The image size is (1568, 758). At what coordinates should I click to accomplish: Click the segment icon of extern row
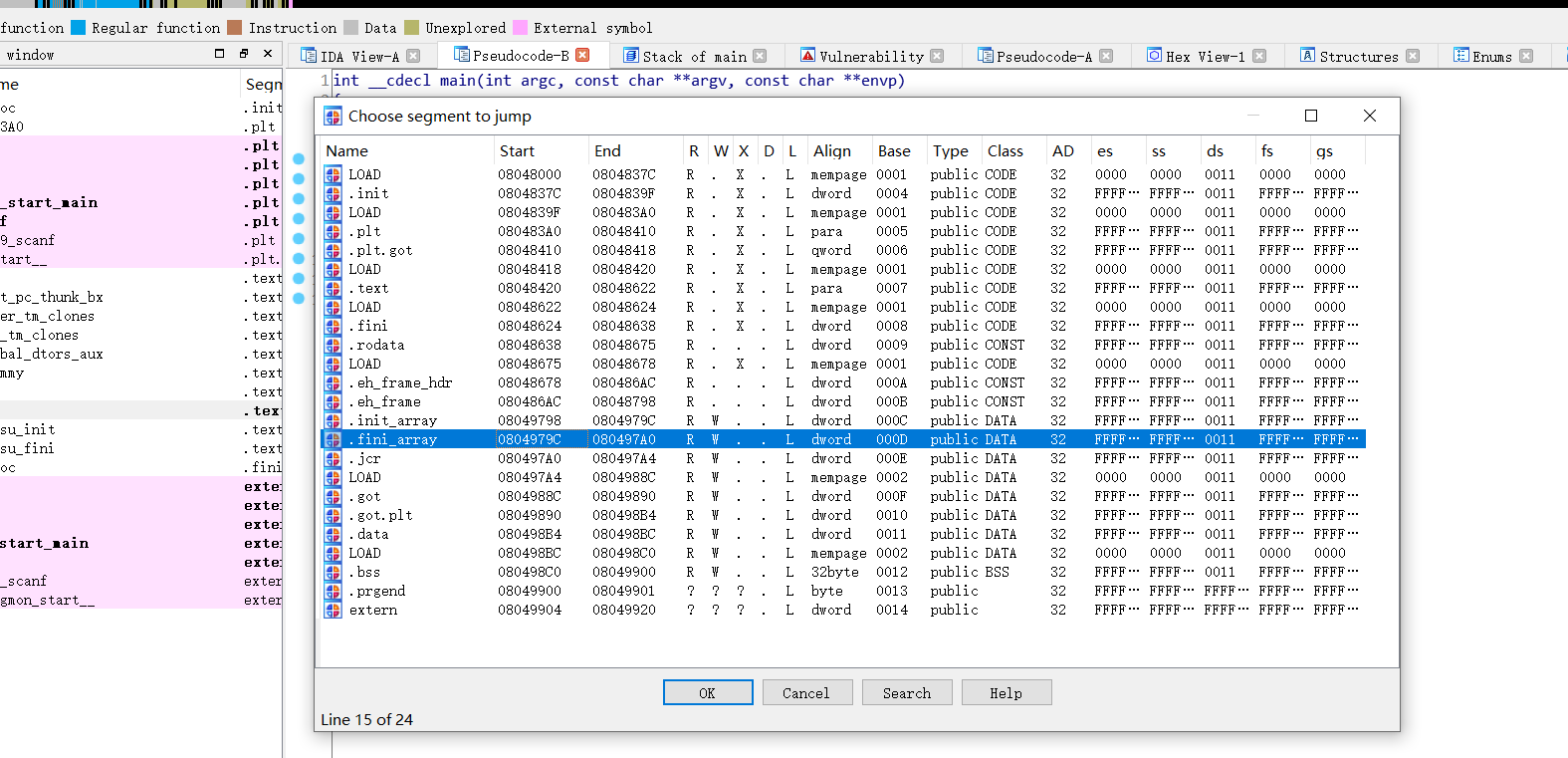click(x=333, y=610)
